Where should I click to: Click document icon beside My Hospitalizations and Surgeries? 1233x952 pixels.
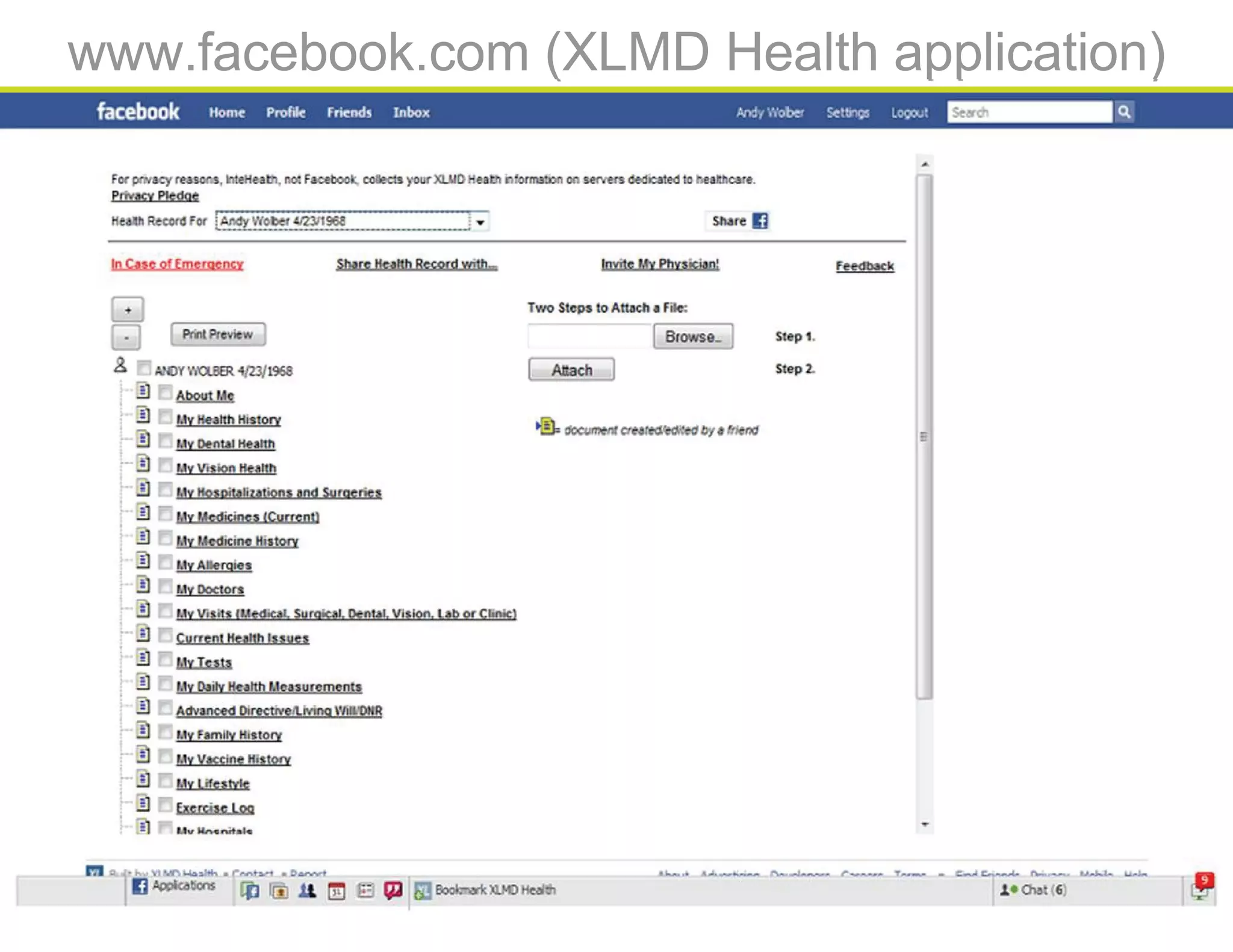[x=143, y=488]
